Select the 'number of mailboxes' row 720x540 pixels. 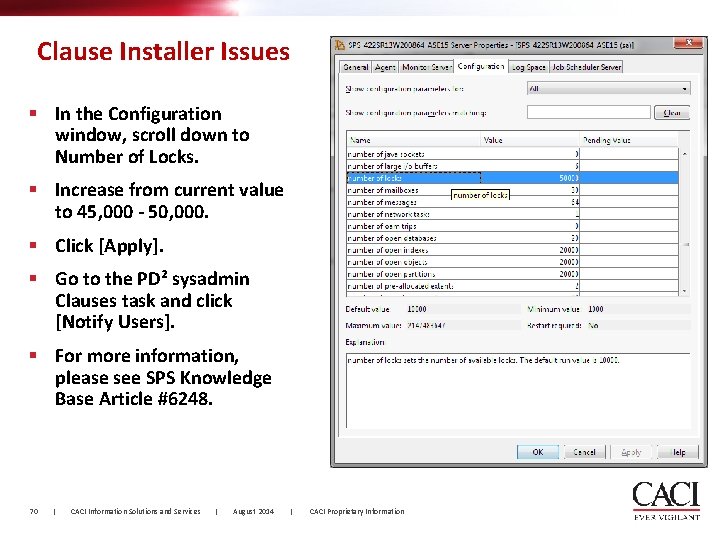512,190
